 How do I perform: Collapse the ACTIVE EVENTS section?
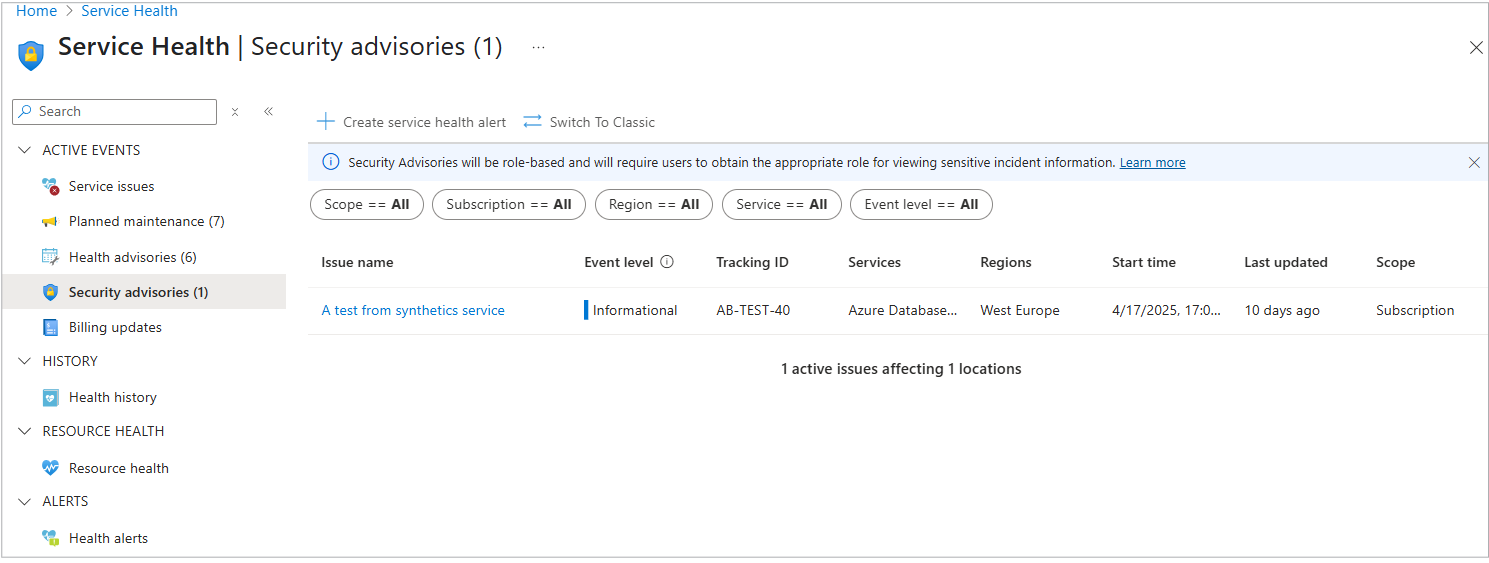point(25,151)
